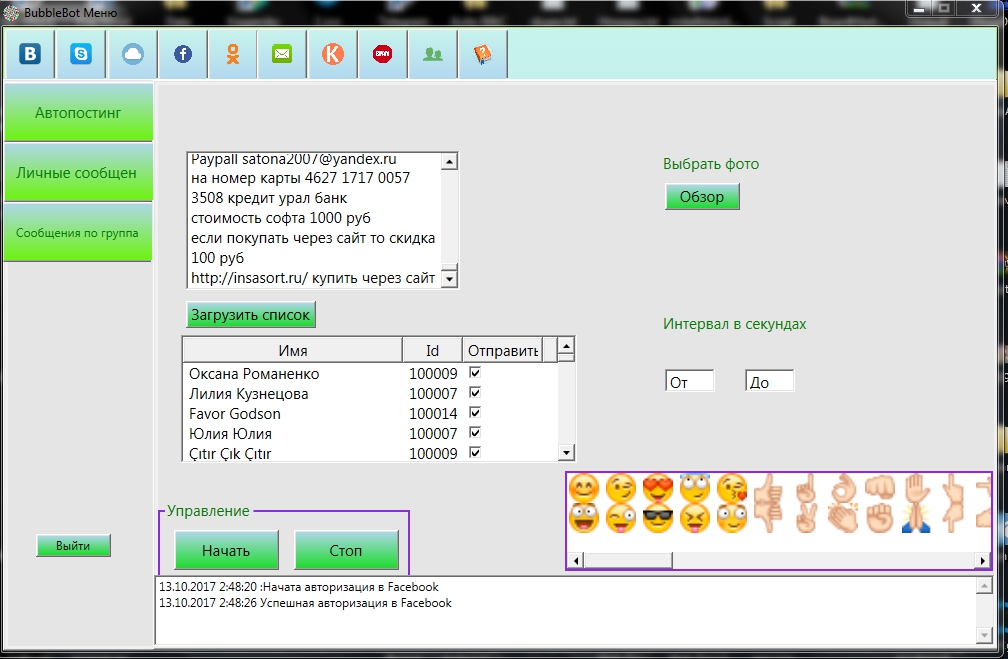Viewport: 1008px width, 659px height.
Task: Click recipients list scroll-down arrow
Action: pyautogui.click(x=566, y=453)
